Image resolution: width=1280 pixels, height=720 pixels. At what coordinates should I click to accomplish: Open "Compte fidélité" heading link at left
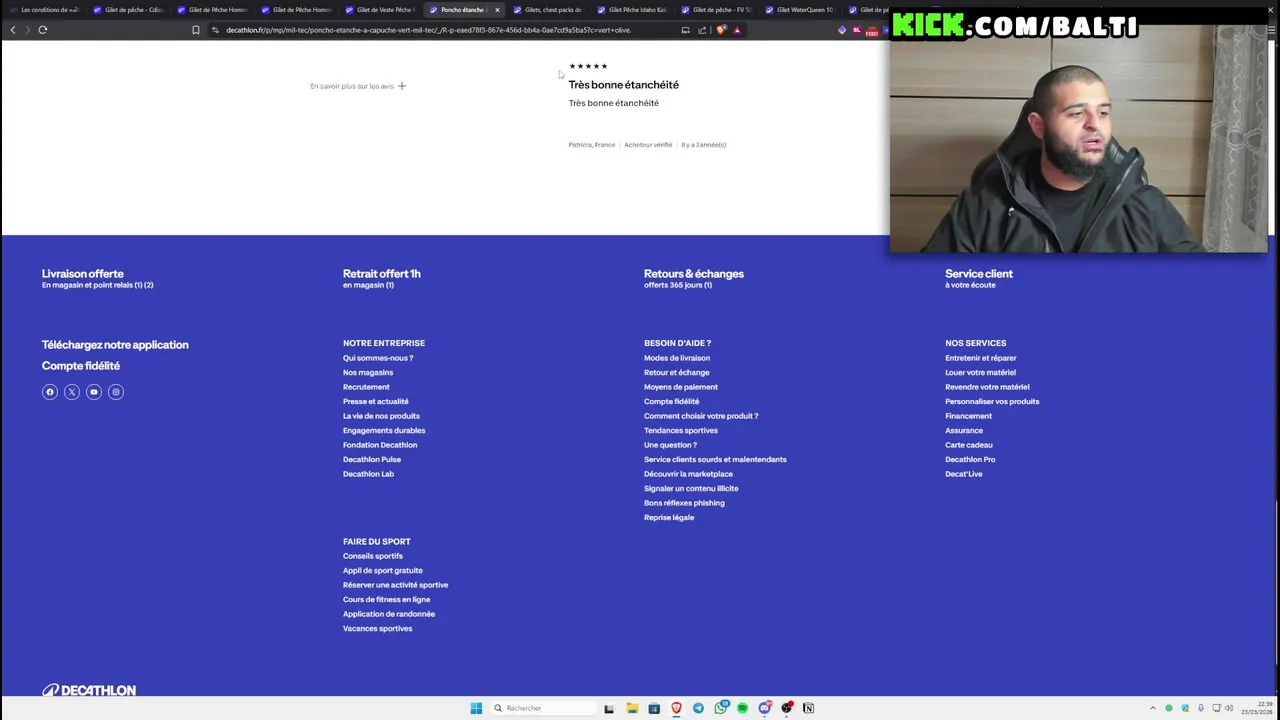point(81,366)
